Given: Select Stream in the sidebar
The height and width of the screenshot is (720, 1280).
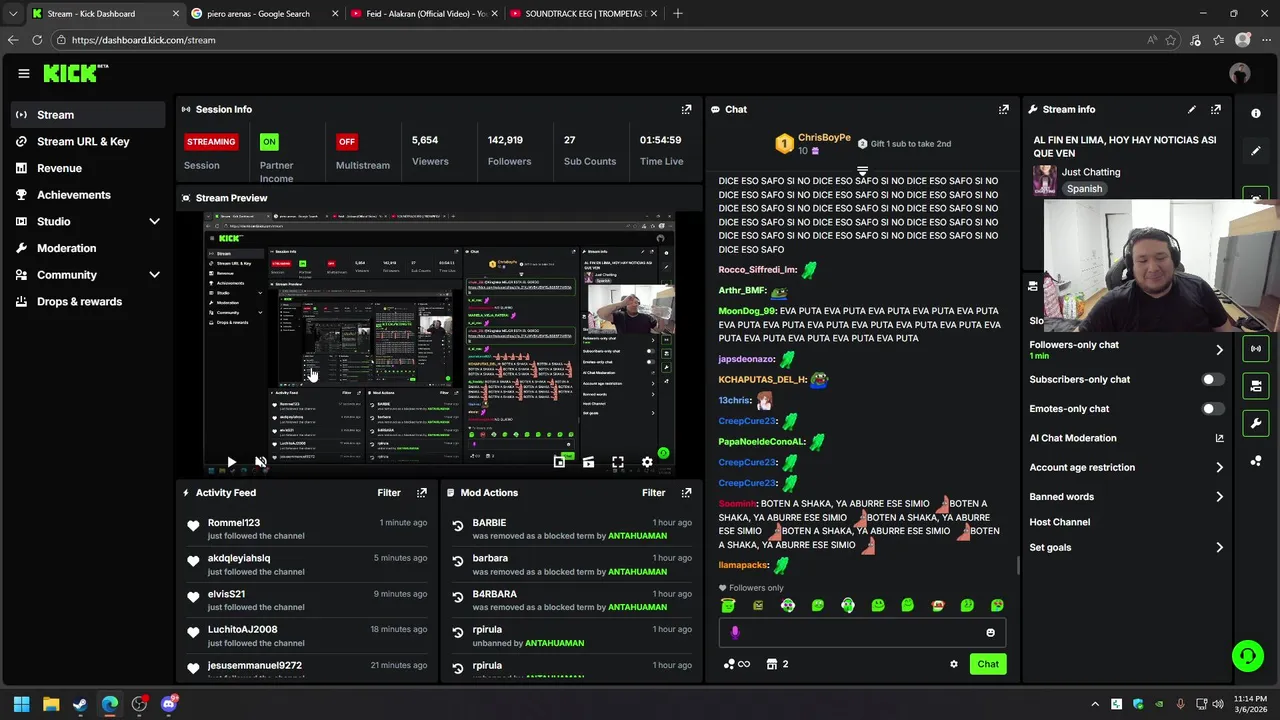Looking at the screenshot, I should tap(88, 115).
